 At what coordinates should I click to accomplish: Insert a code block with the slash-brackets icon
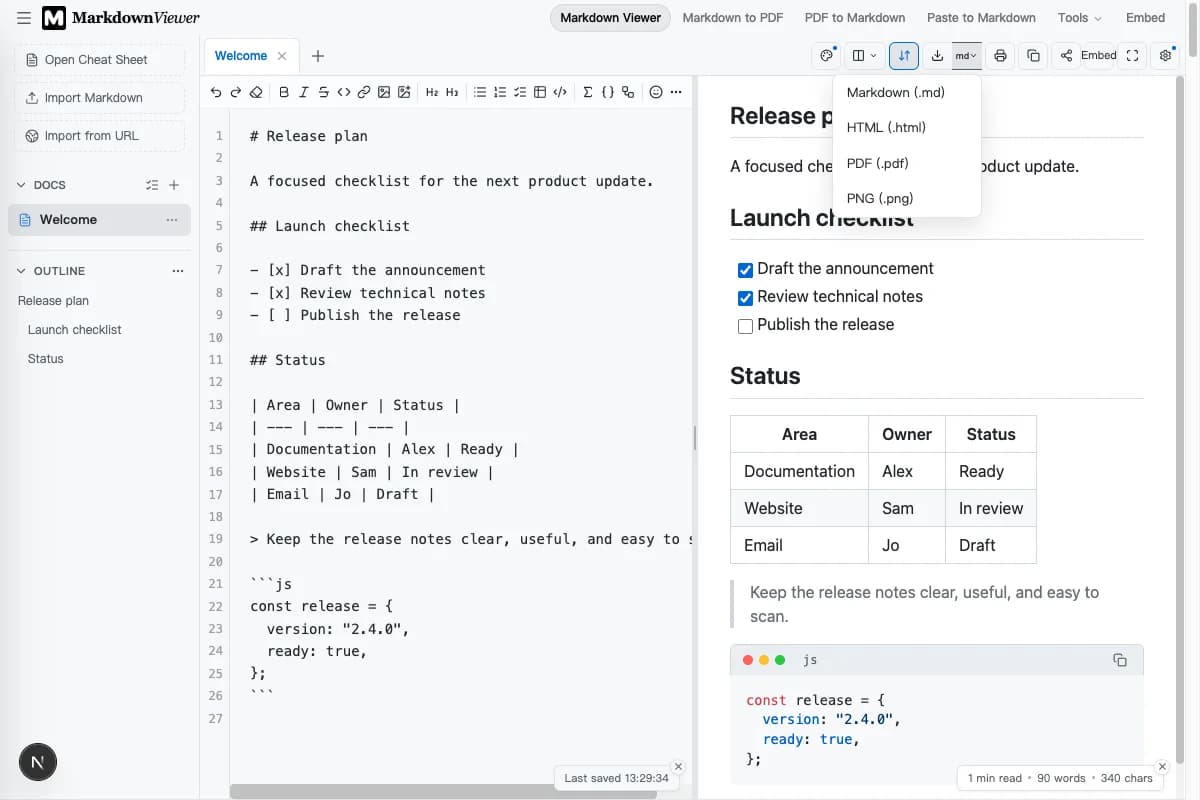point(560,92)
